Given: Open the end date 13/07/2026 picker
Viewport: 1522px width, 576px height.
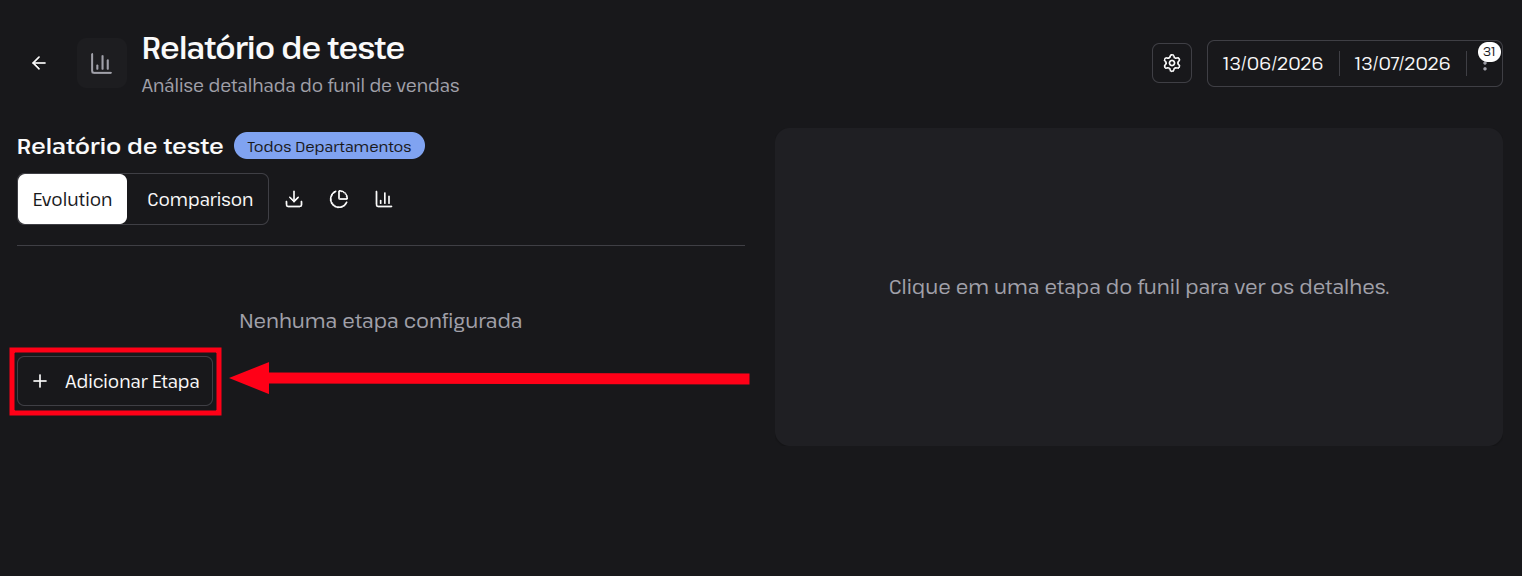Looking at the screenshot, I should [1402, 64].
